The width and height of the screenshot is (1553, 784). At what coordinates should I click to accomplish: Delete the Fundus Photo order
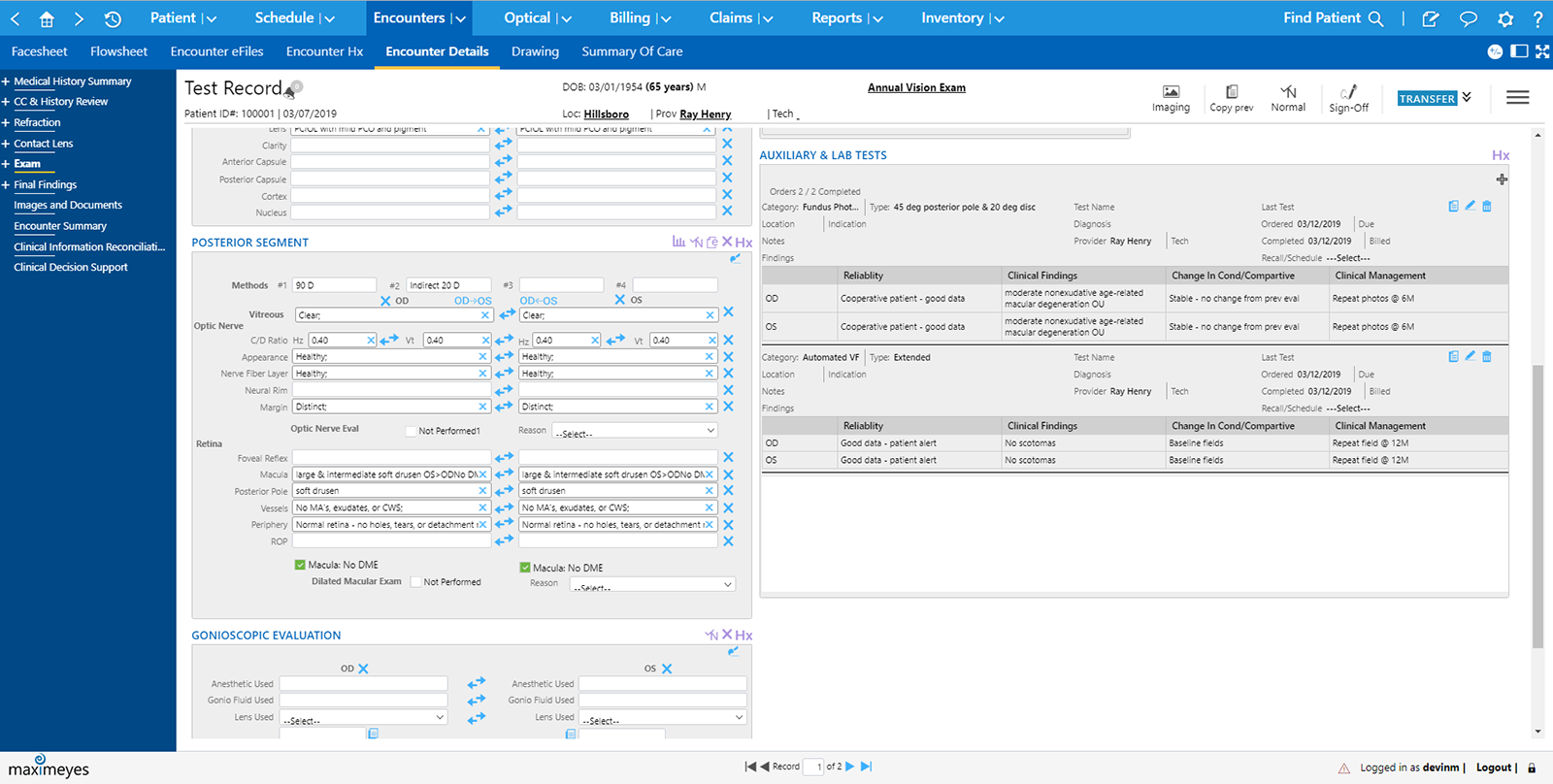(1487, 206)
